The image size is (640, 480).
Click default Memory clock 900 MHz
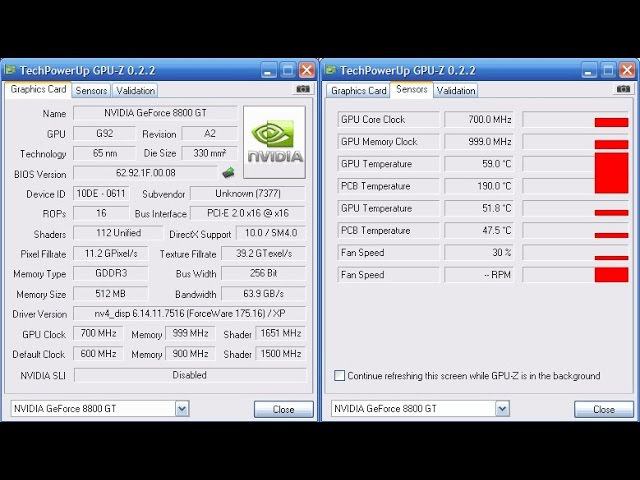point(190,353)
